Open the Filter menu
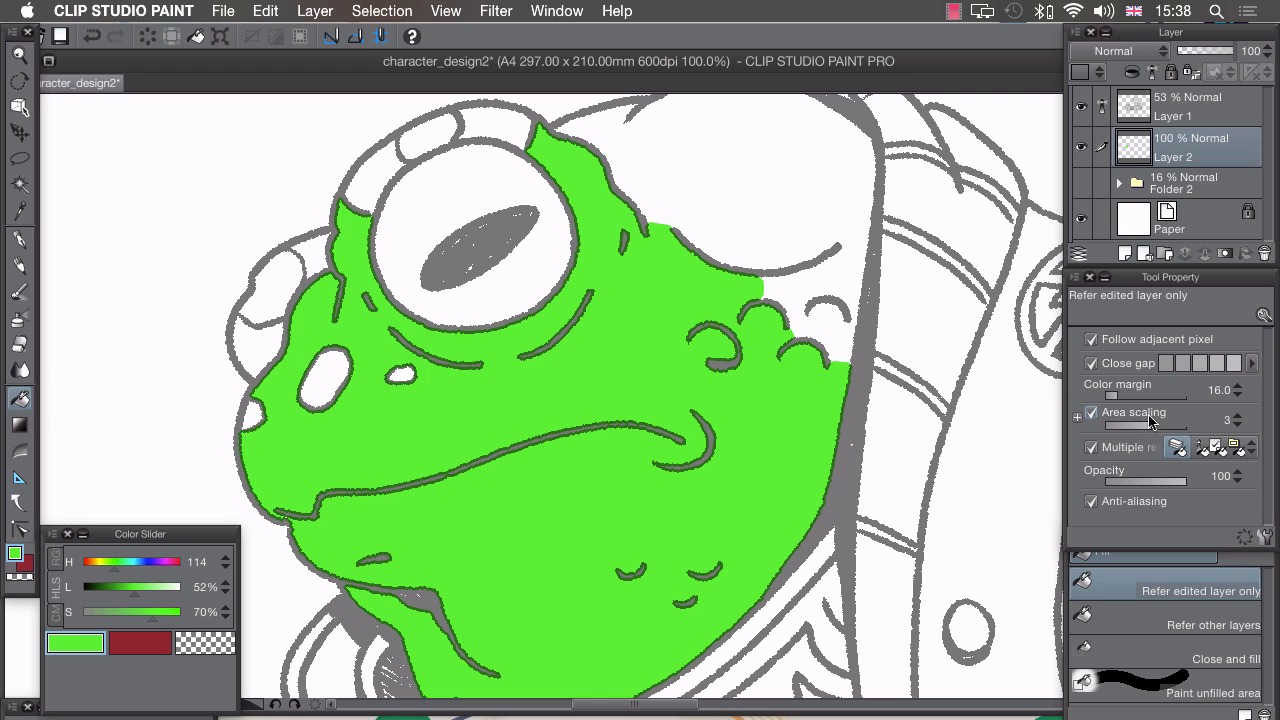Screen dimensions: 1280x720 click(x=495, y=11)
